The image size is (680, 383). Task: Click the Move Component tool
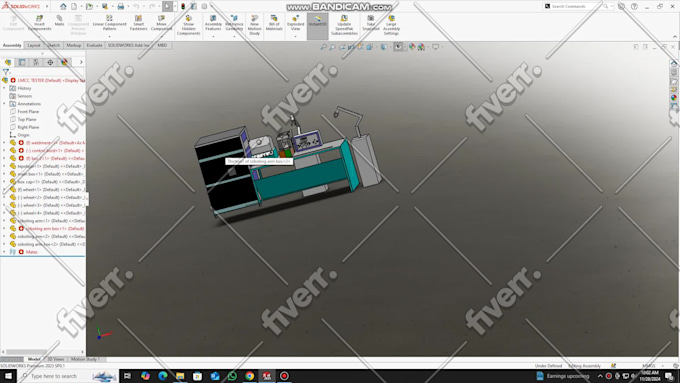pos(161,23)
